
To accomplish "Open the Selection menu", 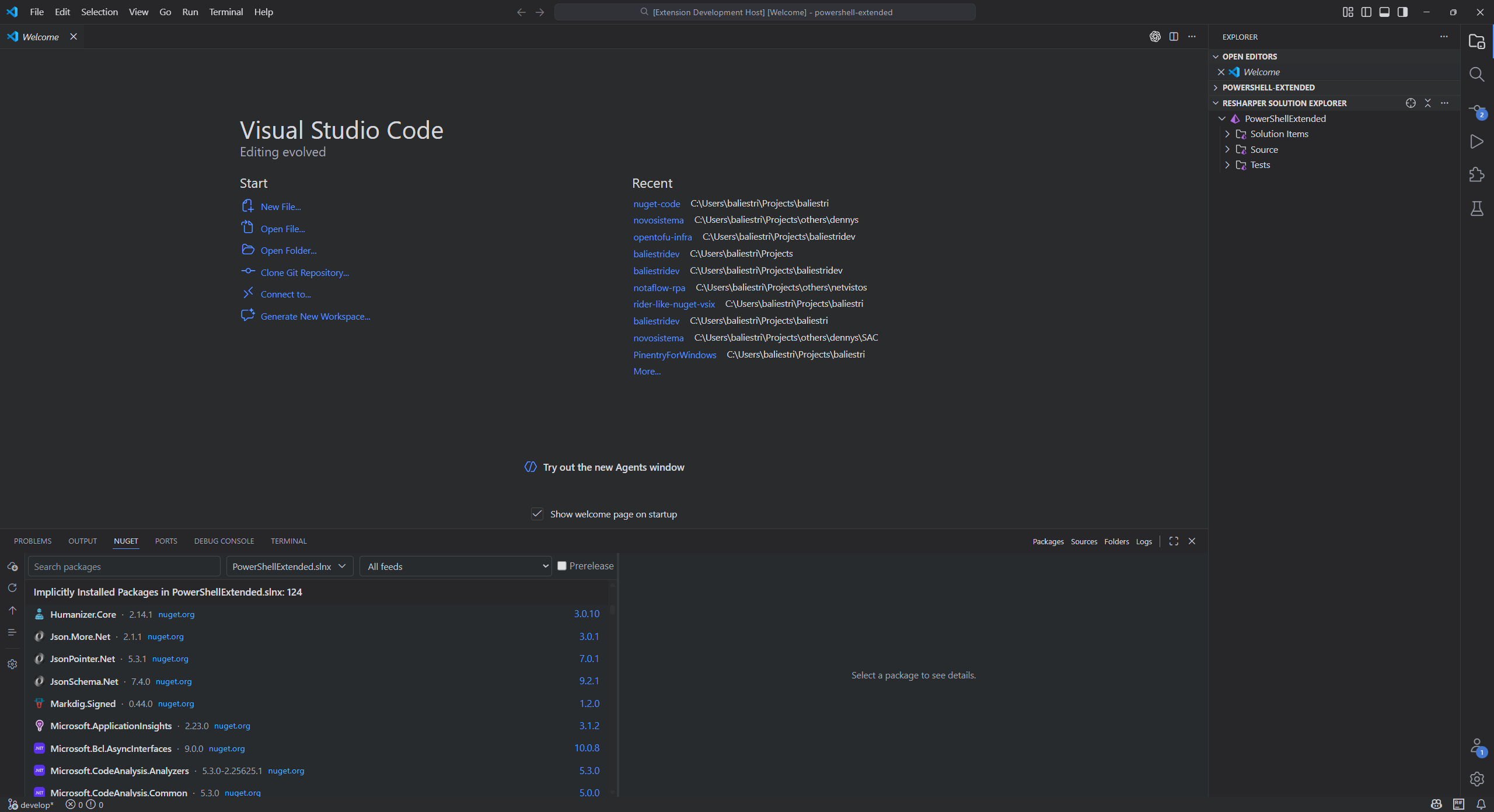I will [x=99, y=12].
